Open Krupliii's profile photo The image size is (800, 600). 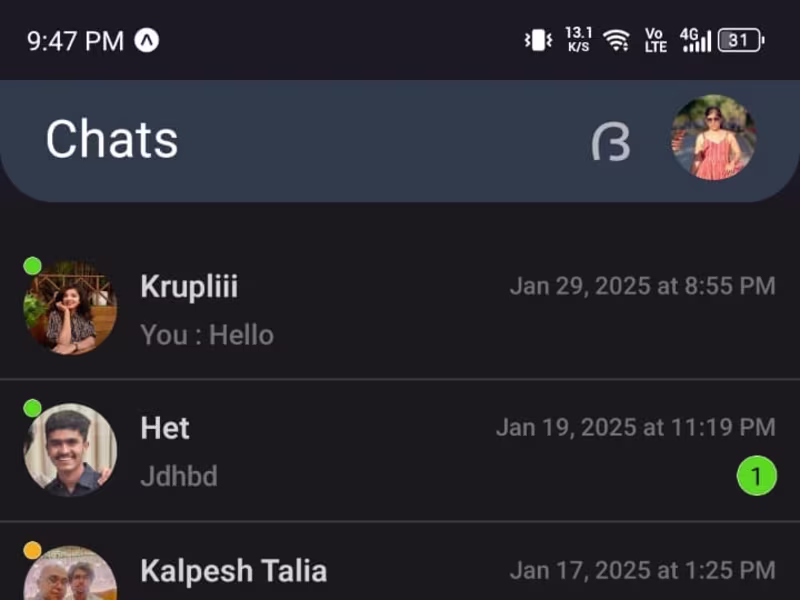pos(70,308)
